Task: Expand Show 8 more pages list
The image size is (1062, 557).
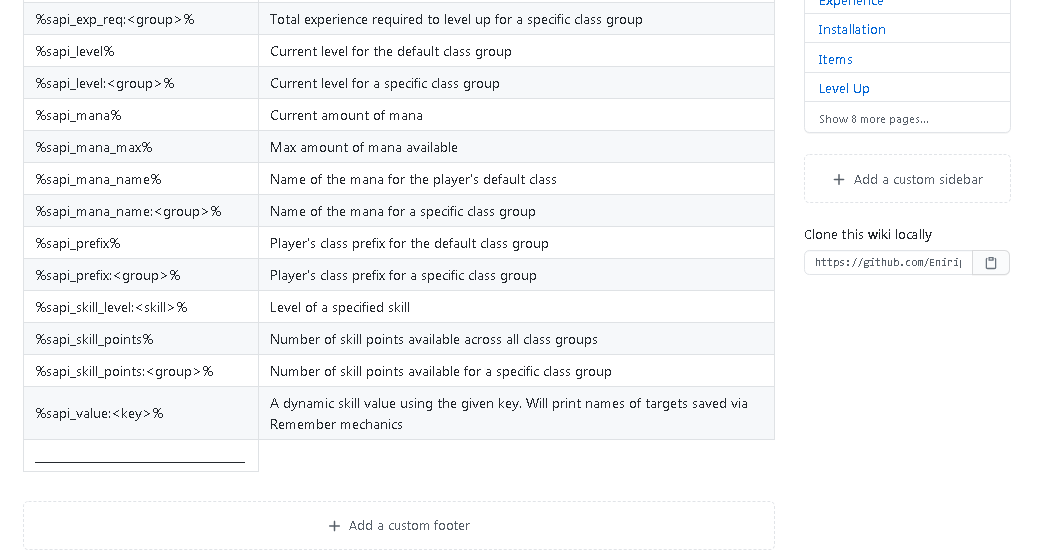Action: [873, 119]
